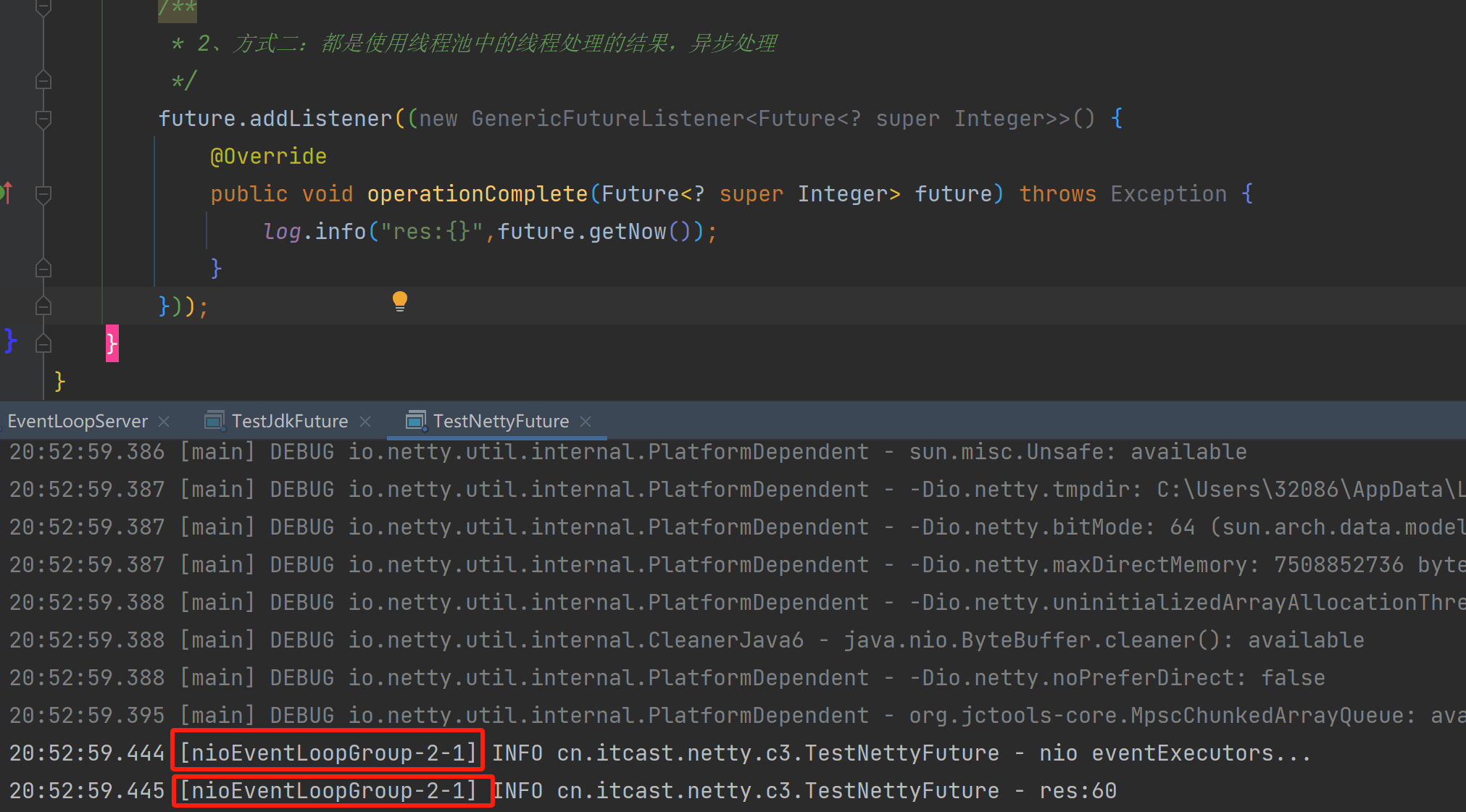The width and height of the screenshot is (1466, 812).
Task: Close the TestJdkFuture run tab
Action: coord(366,422)
